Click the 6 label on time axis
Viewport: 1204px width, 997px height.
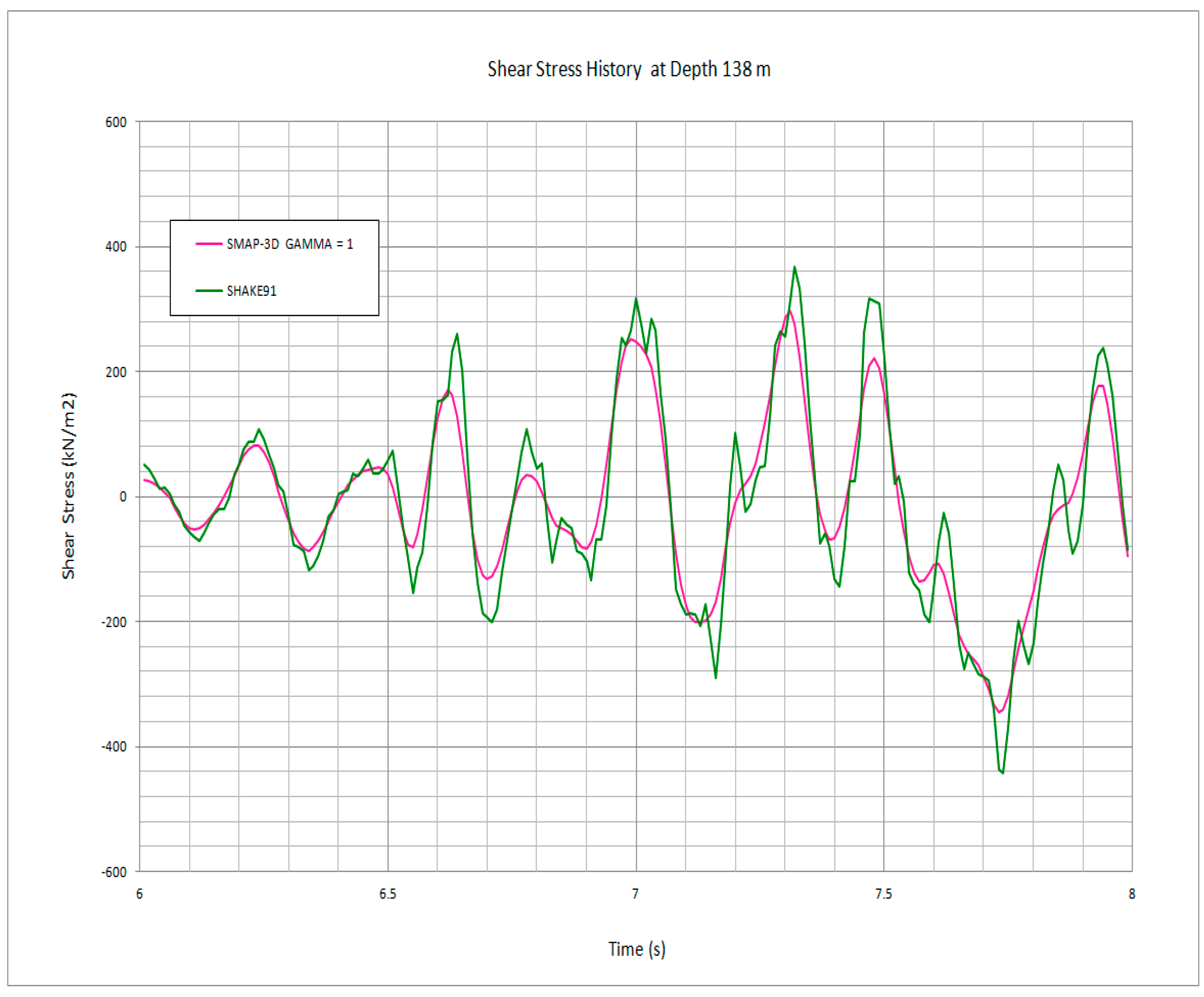[139, 894]
